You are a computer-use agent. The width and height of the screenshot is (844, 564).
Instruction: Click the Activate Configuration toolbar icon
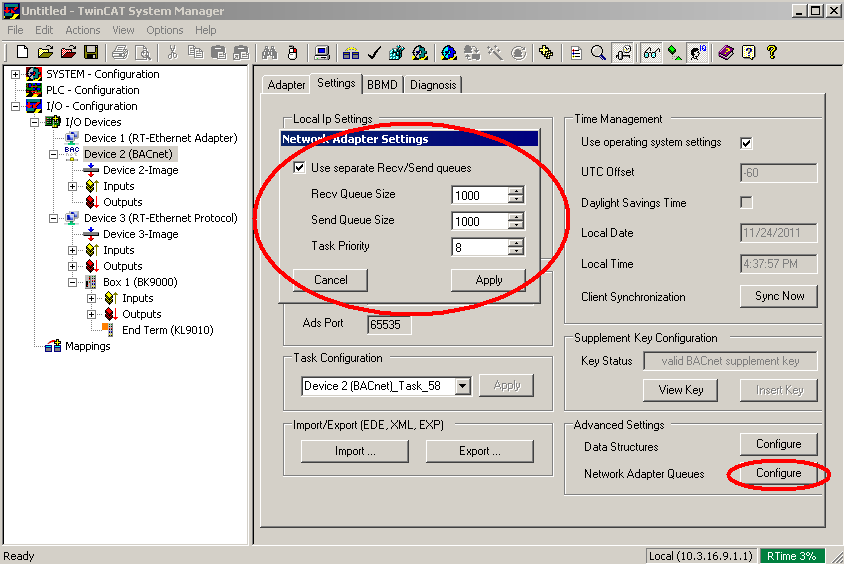(x=397, y=52)
